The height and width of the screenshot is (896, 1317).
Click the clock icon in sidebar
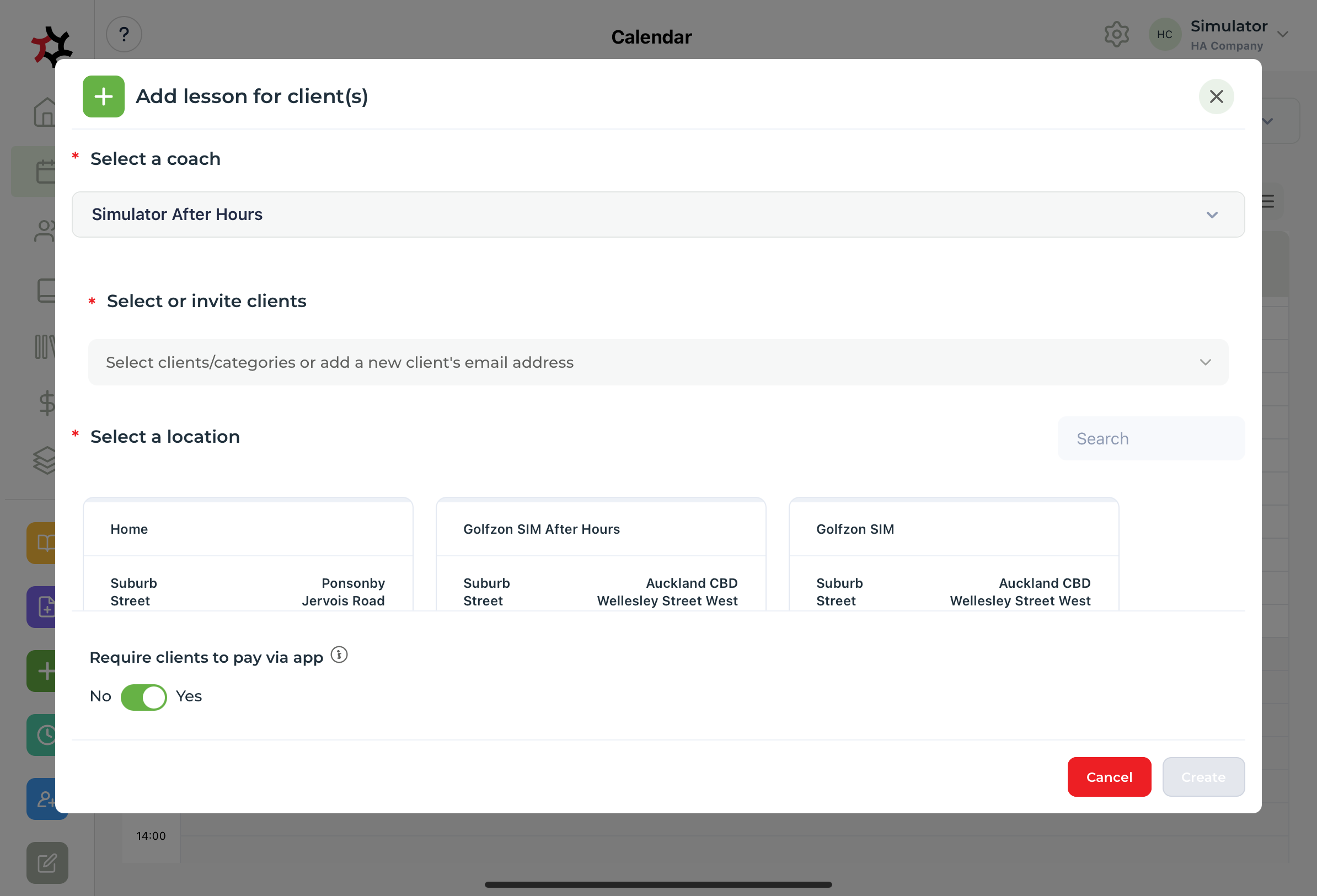(44, 735)
